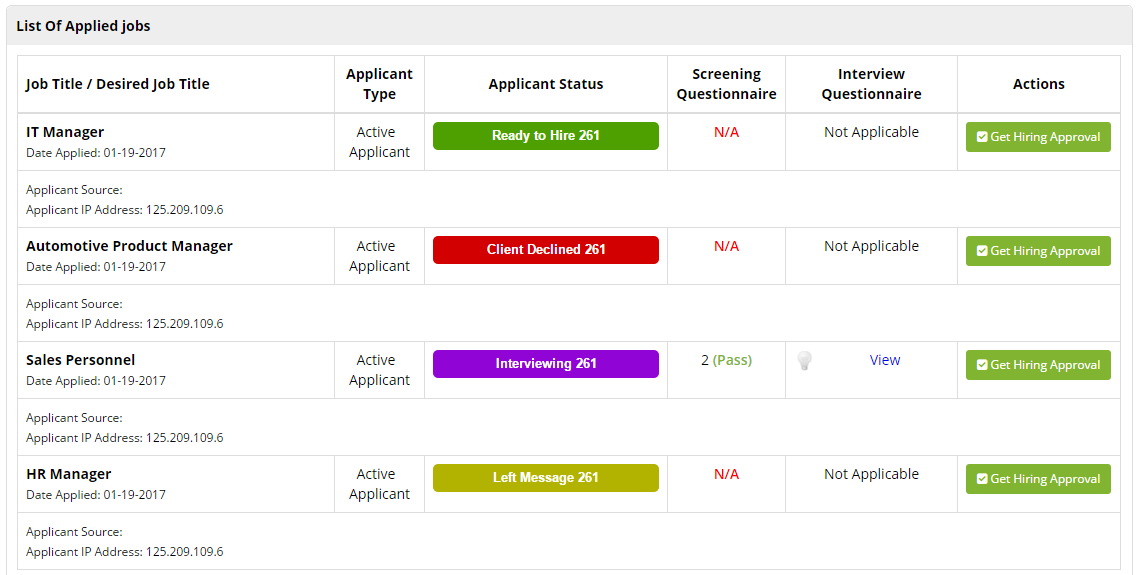Open the IT Manager job title

pyautogui.click(x=65, y=132)
